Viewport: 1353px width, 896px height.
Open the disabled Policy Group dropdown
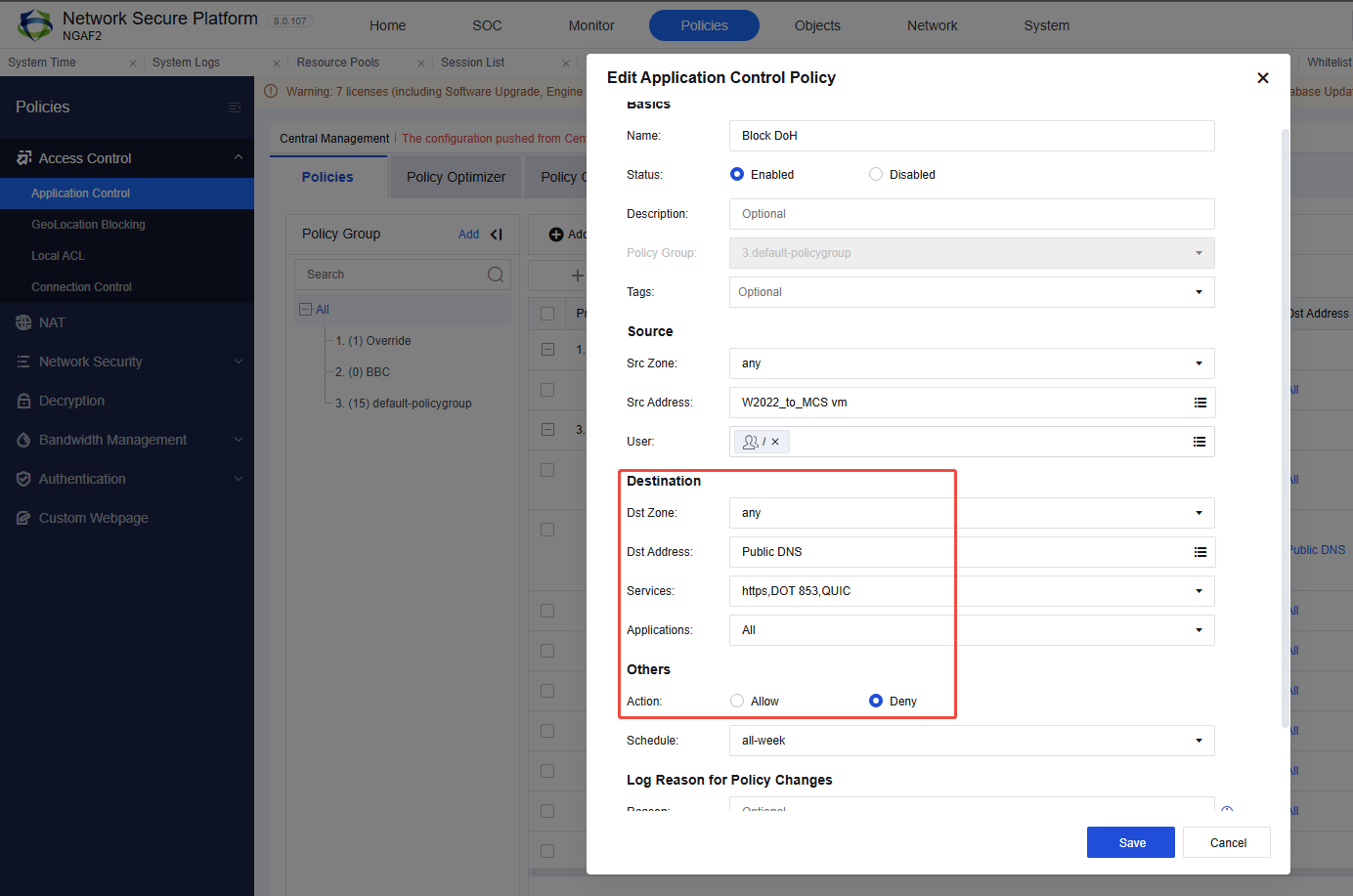click(x=972, y=253)
